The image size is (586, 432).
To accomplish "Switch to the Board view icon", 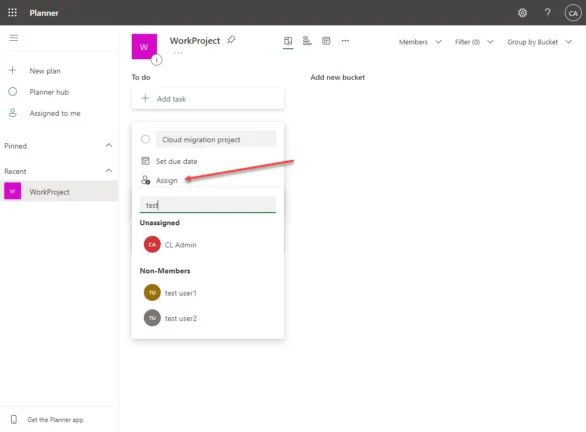I will tap(288, 41).
